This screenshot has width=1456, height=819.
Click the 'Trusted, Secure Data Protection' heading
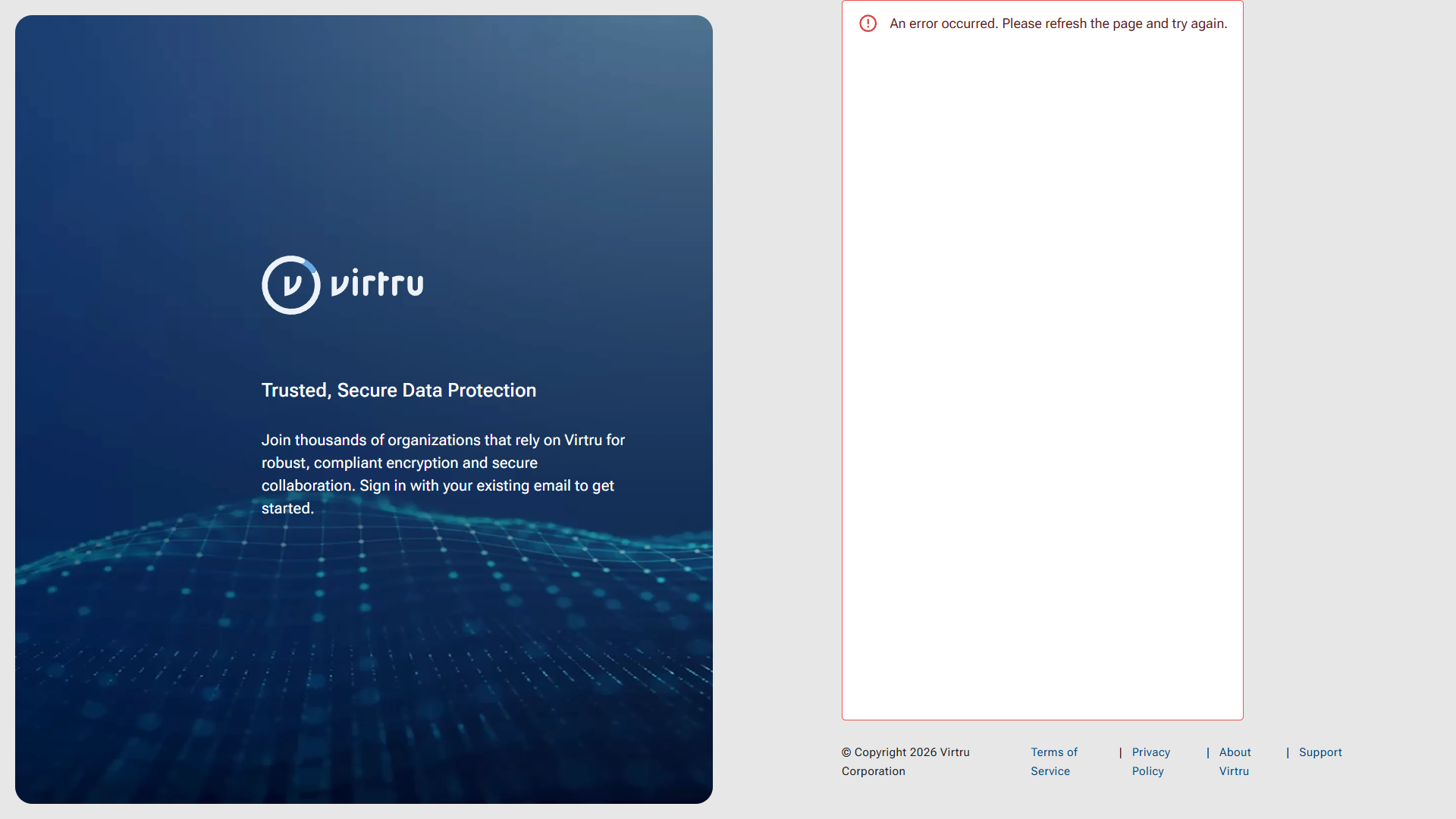(x=399, y=391)
